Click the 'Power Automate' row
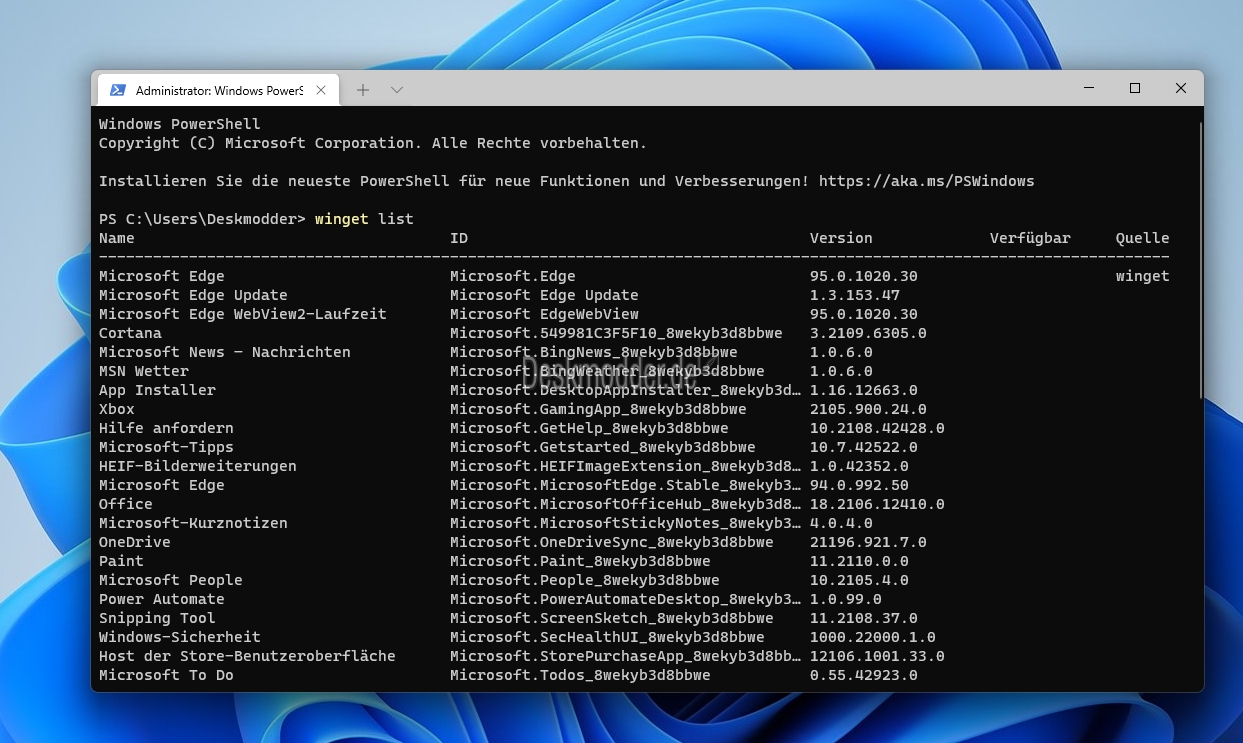The height and width of the screenshot is (743, 1243). pyautogui.click(x=162, y=599)
